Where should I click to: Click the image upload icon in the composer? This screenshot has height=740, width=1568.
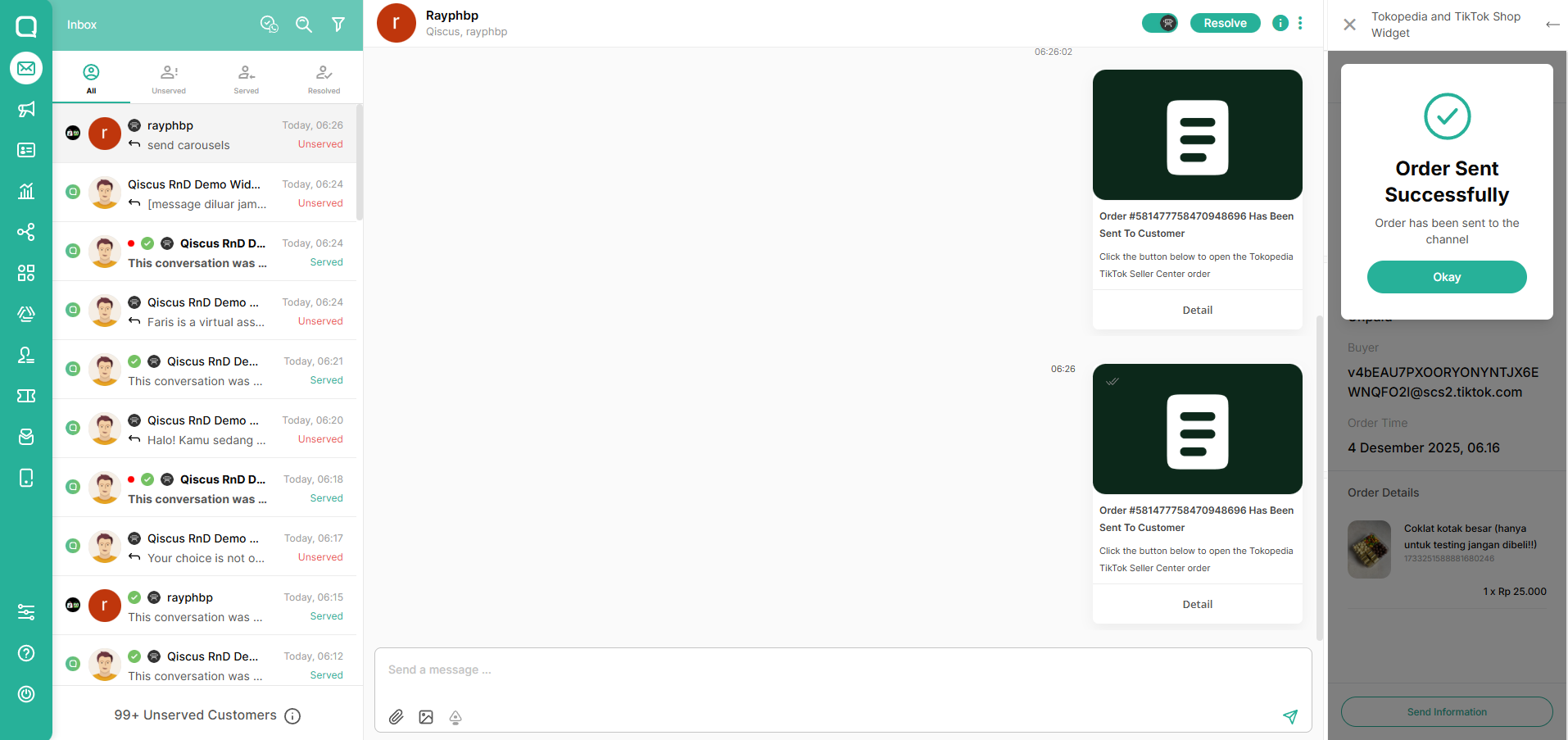point(426,717)
